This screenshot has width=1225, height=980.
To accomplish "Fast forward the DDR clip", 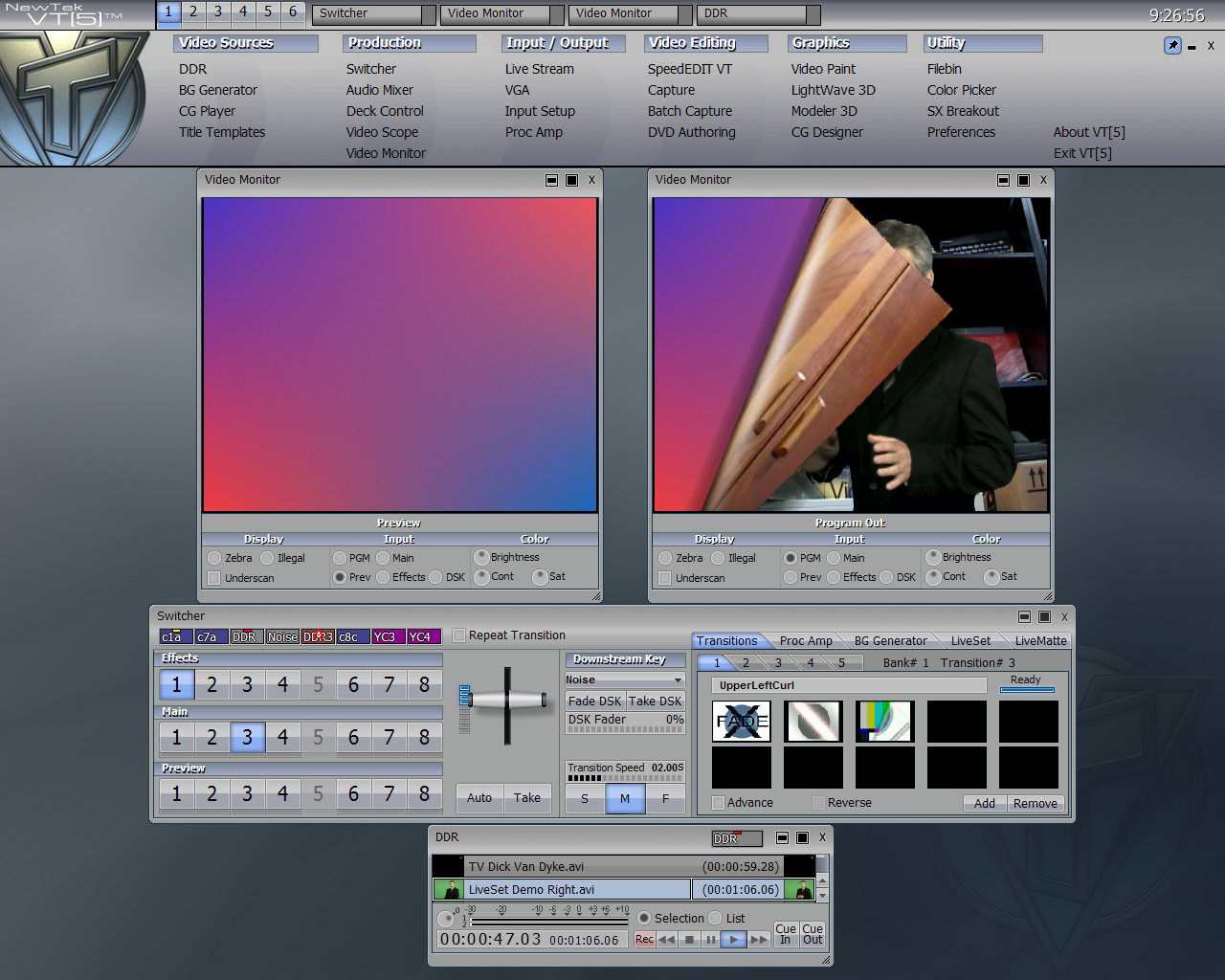I will pos(759,940).
